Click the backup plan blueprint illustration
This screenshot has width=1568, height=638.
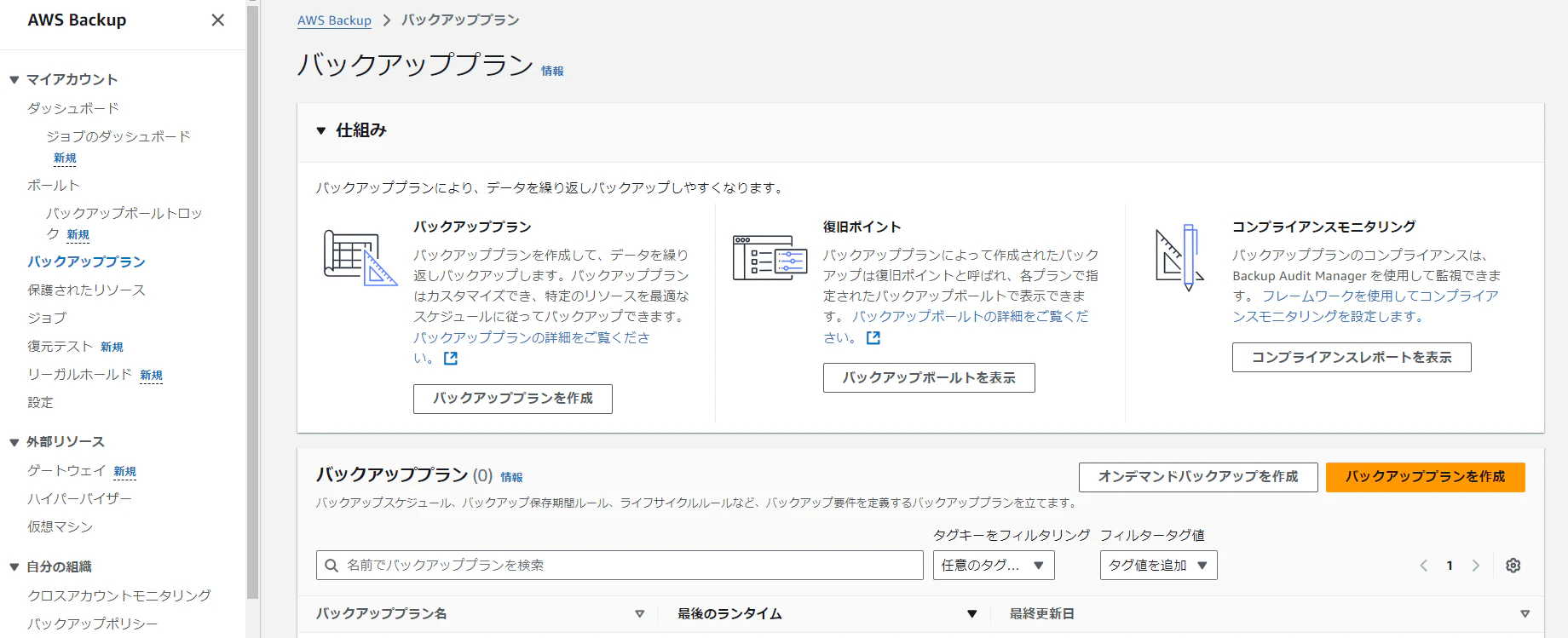click(360, 257)
